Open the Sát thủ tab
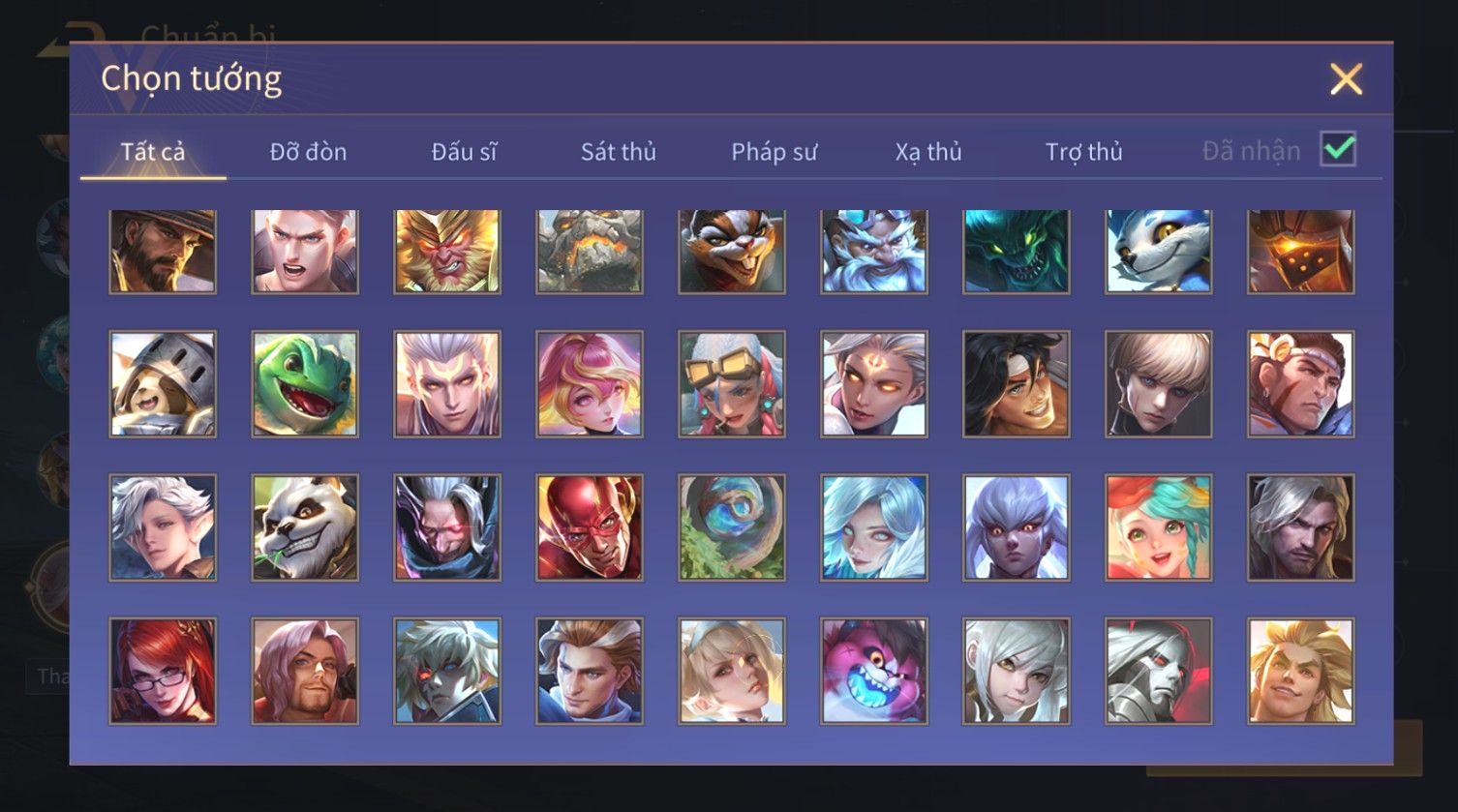Screen dimensions: 1458x812 [x=619, y=152]
